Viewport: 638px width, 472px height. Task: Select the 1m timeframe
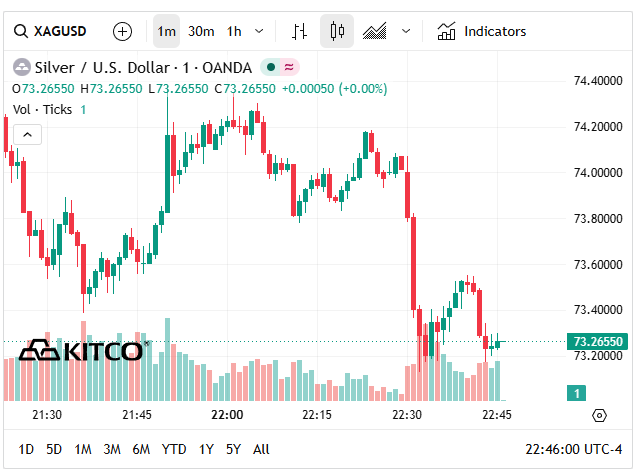166,31
